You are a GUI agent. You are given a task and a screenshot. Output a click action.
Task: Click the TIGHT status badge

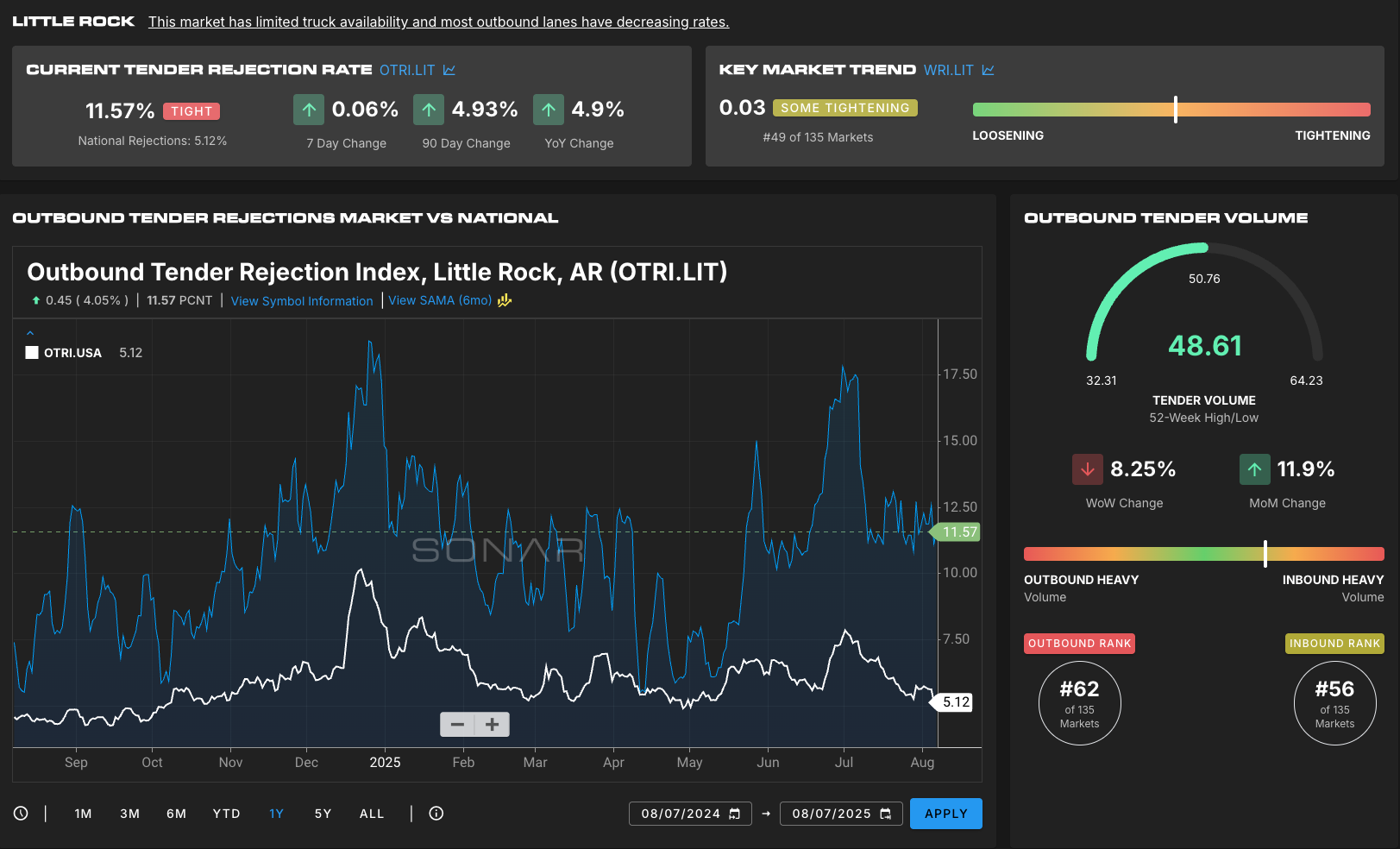pyautogui.click(x=191, y=111)
